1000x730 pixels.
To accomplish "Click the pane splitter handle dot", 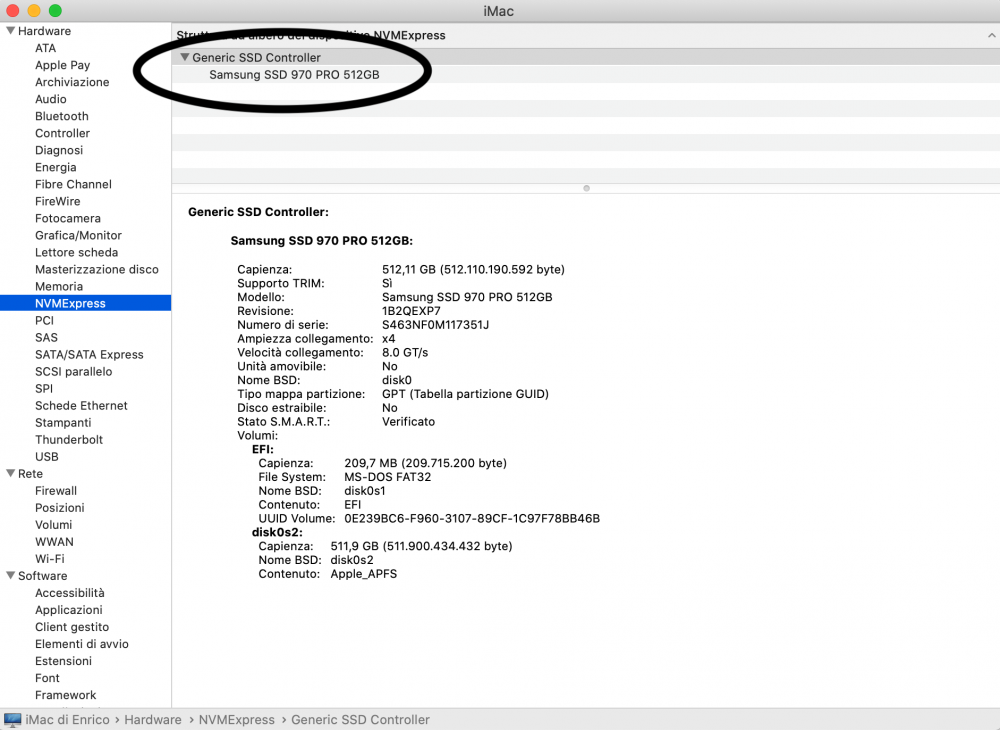I will point(586,188).
